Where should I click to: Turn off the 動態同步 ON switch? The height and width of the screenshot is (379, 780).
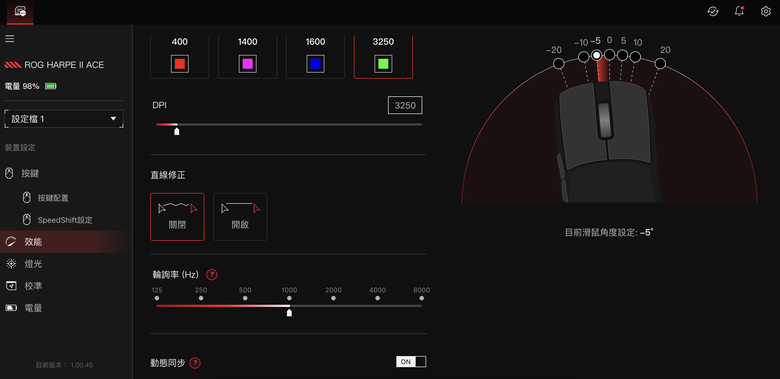(411, 362)
